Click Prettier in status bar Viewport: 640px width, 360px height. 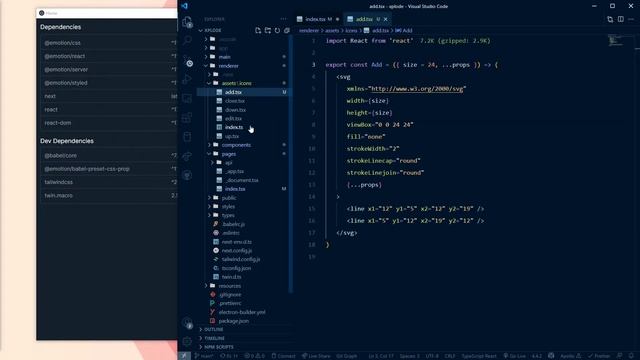[599, 356]
